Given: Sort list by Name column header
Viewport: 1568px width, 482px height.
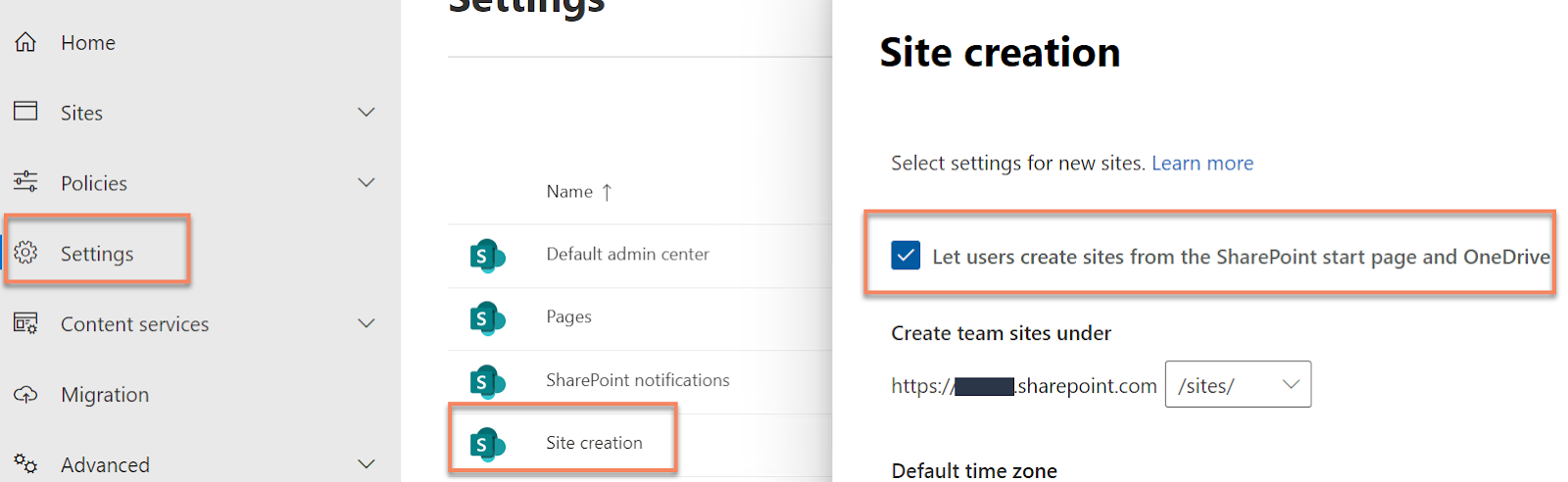Looking at the screenshot, I should point(569,192).
